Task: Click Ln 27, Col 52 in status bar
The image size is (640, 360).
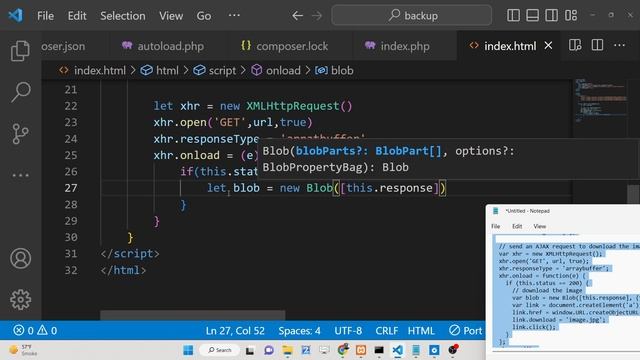Action: pyautogui.click(x=235, y=331)
